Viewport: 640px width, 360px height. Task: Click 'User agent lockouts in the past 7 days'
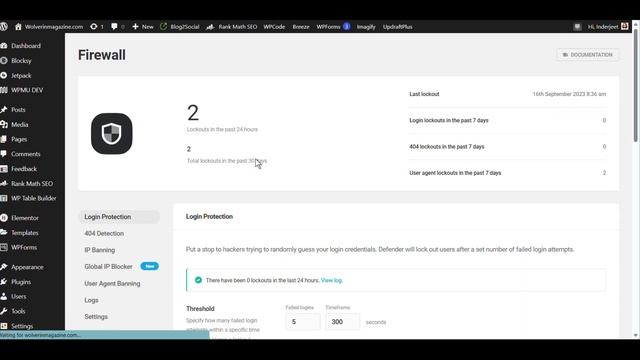tap(455, 173)
